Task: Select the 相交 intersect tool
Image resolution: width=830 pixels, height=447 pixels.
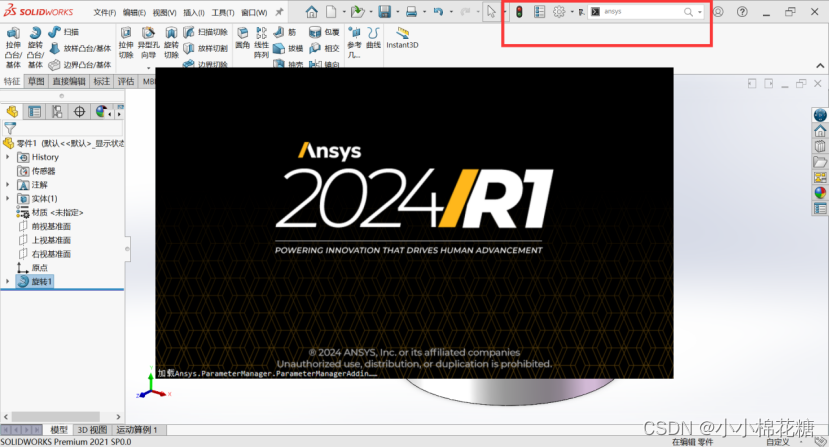Action: click(324, 49)
